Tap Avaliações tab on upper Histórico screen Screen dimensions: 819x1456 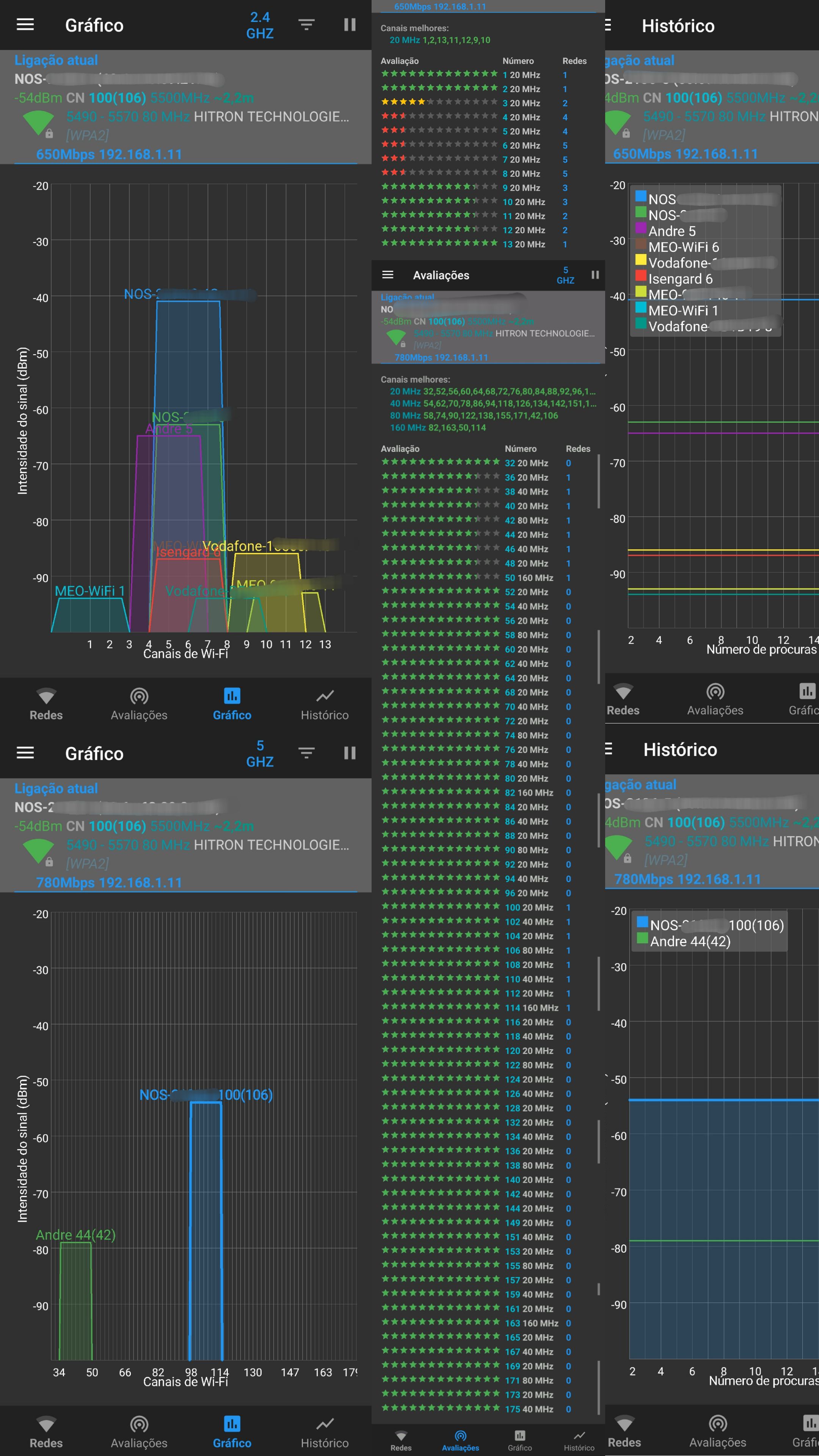click(715, 700)
